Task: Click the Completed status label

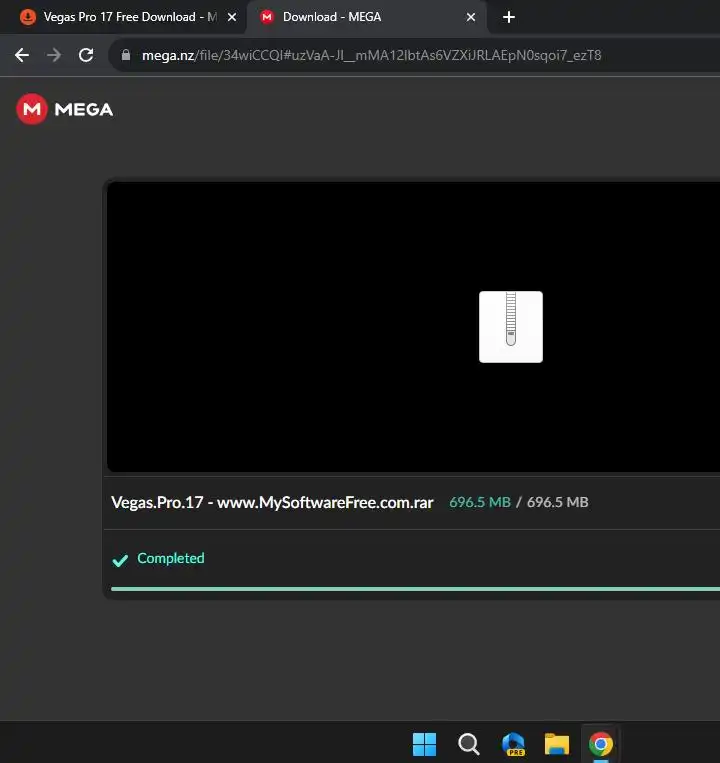Action: click(171, 558)
